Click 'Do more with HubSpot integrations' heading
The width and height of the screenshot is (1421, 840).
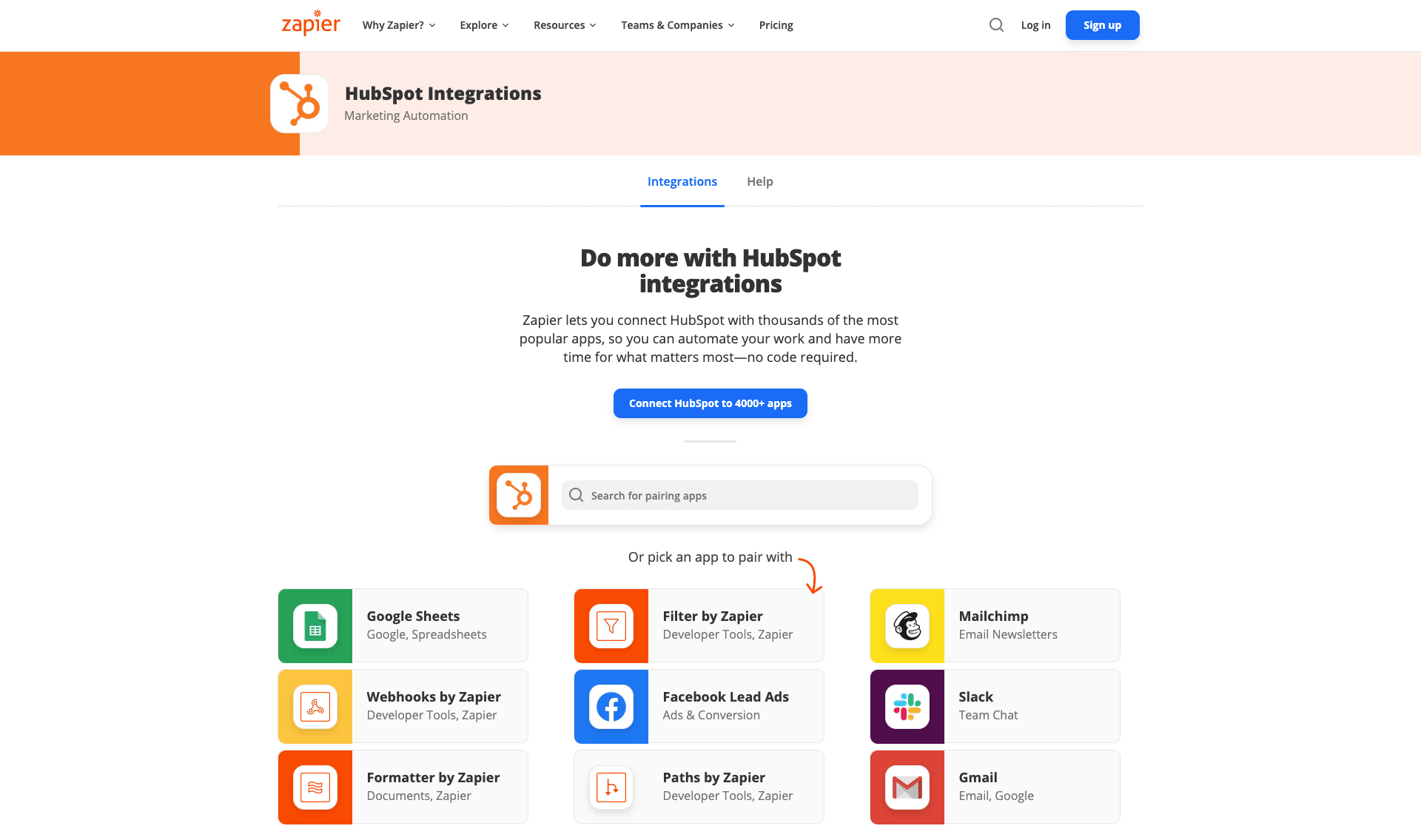pyautogui.click(x=710, y=271)
